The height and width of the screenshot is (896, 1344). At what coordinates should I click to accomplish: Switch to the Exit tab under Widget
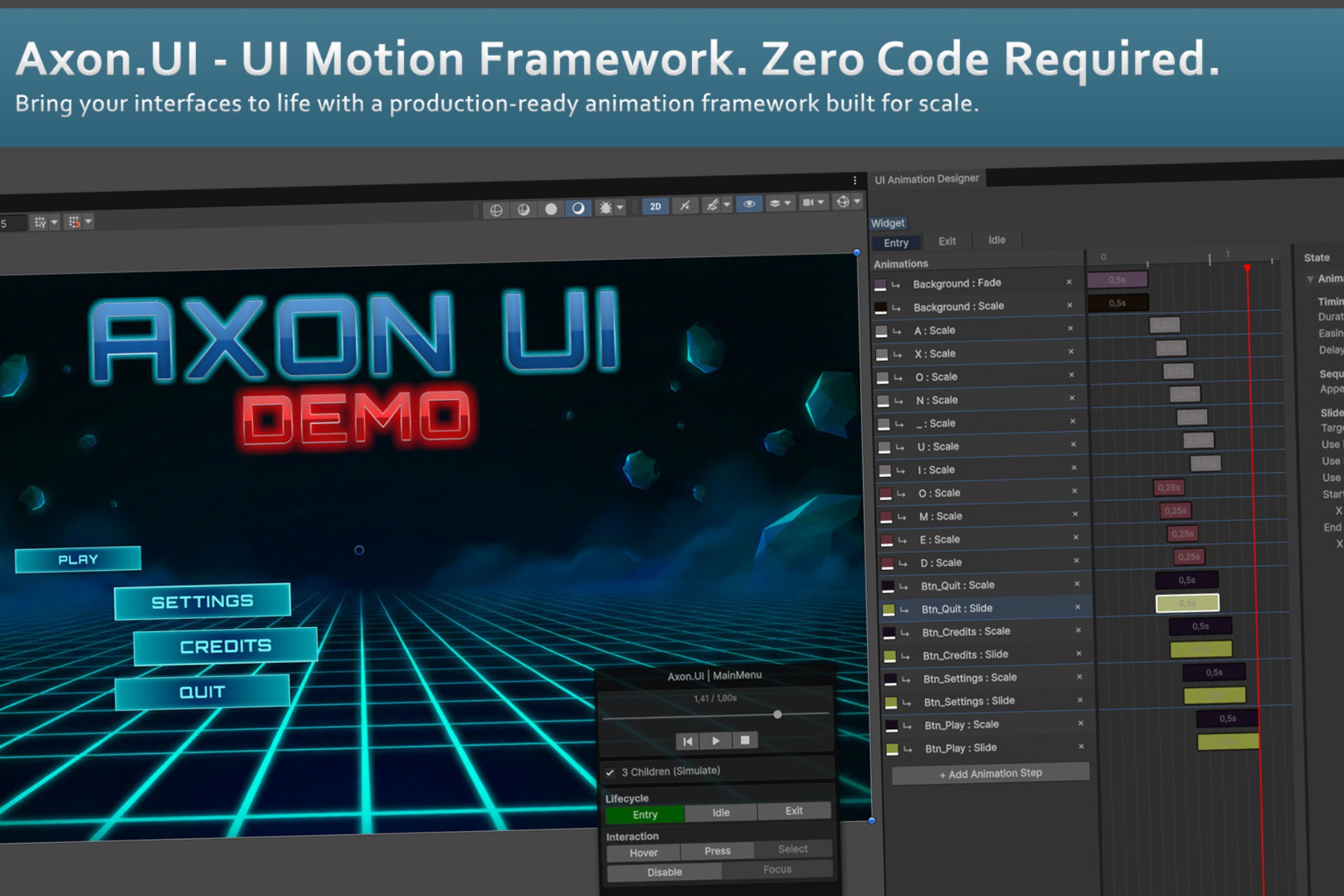click(947, 241)
